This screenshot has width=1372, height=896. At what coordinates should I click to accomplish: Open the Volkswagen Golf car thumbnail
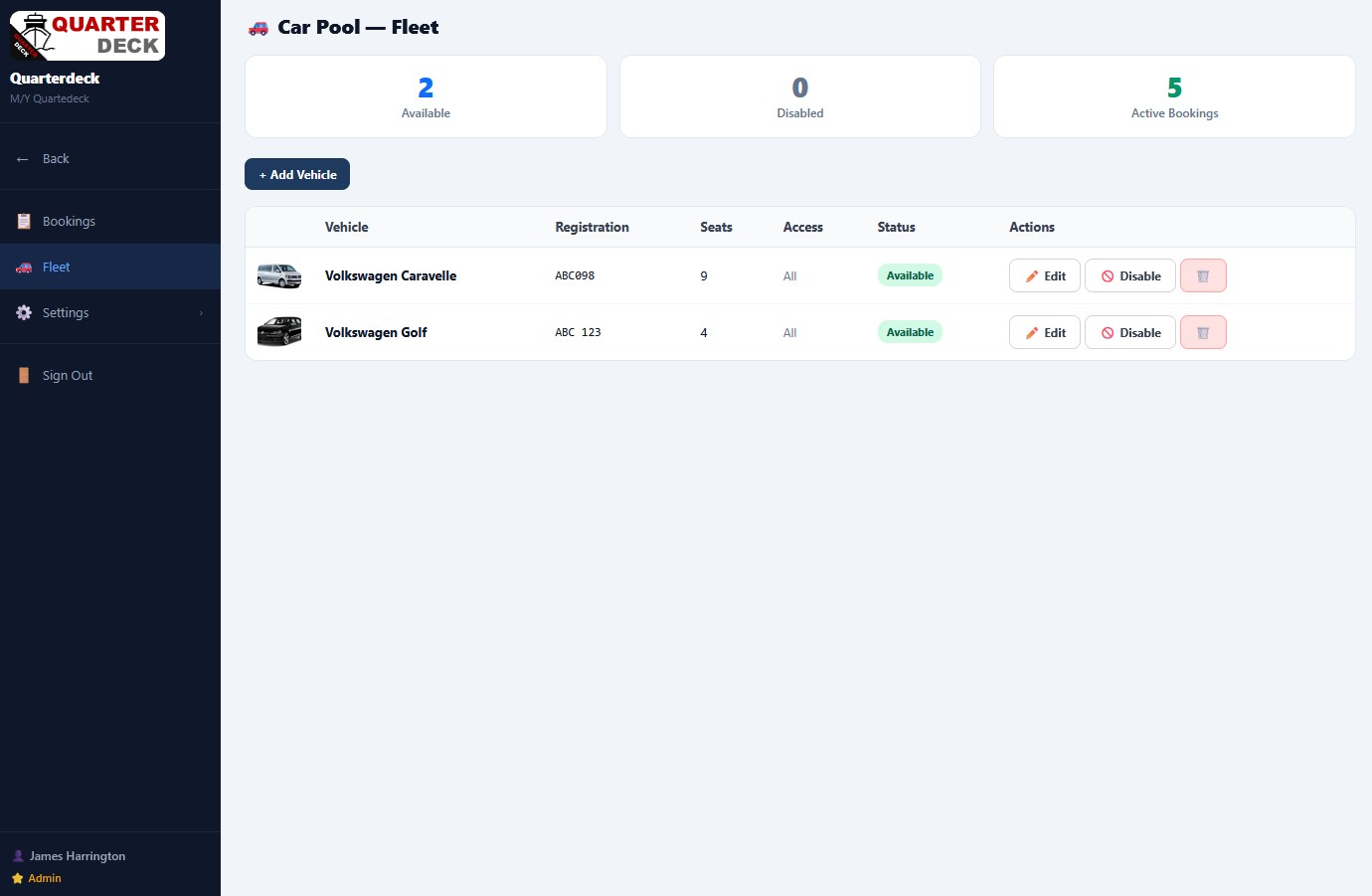coord(279,332)
